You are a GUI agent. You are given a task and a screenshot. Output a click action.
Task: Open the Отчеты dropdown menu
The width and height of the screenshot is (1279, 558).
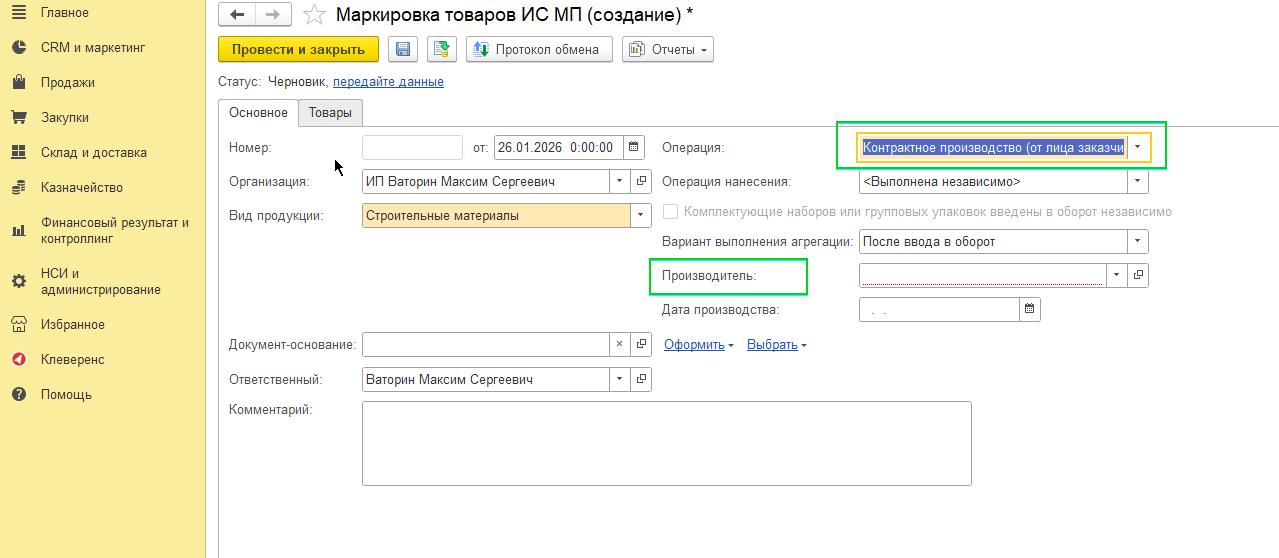click(668, 49)
